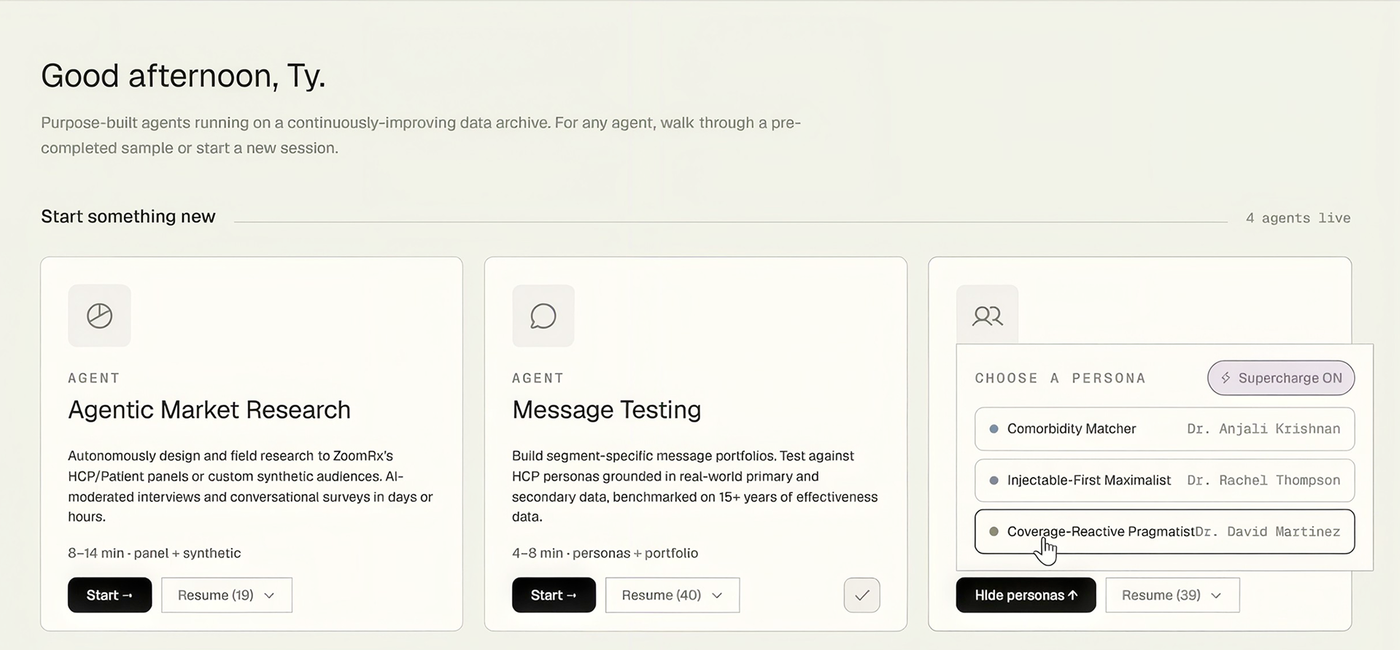Start the Agentic Market Research agent
1400x650 pixels.
pos(110,595)
